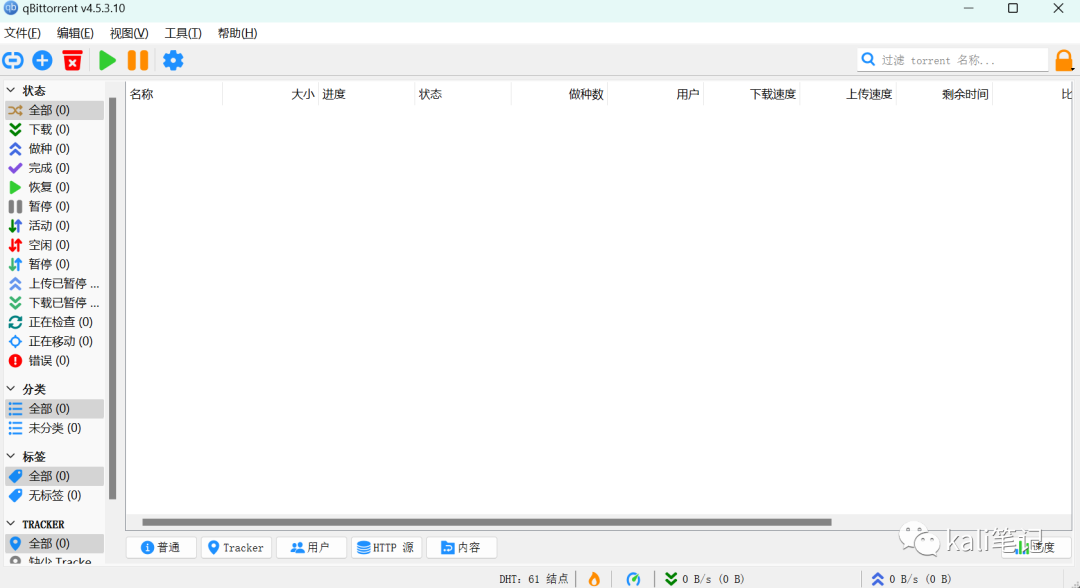Click the orange lock UI icon
The width and height of the screenshot is (1080, 588).
tap(1064, 61)
